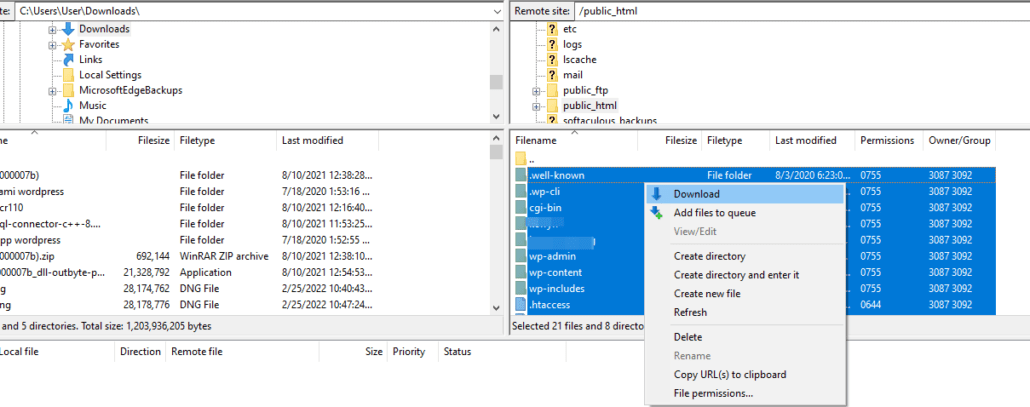Select Create directory menu entry
1030x407 pixels.
tap(744, 256)
